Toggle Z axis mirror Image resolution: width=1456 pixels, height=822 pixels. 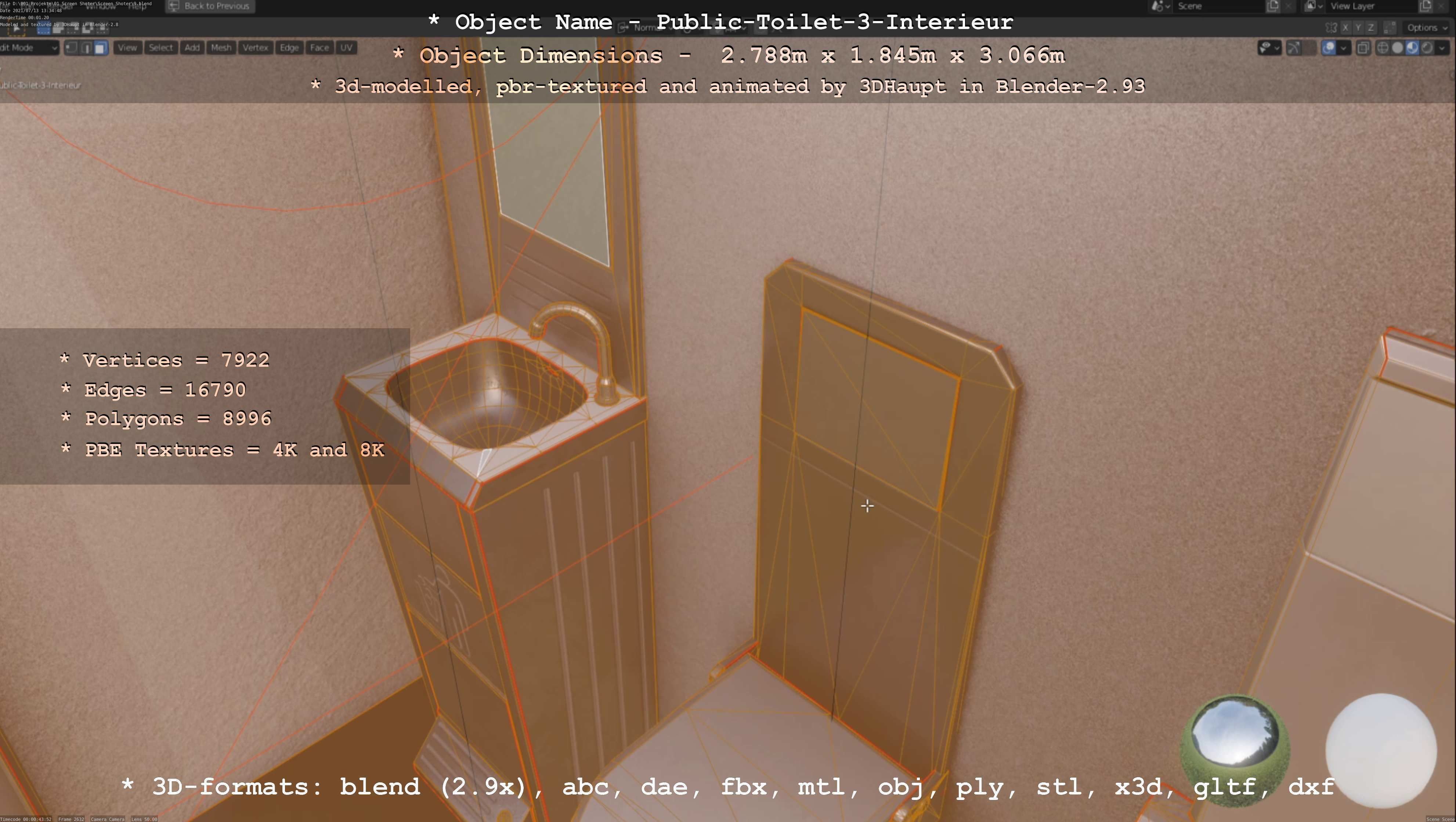click(x=1371, y=28)
